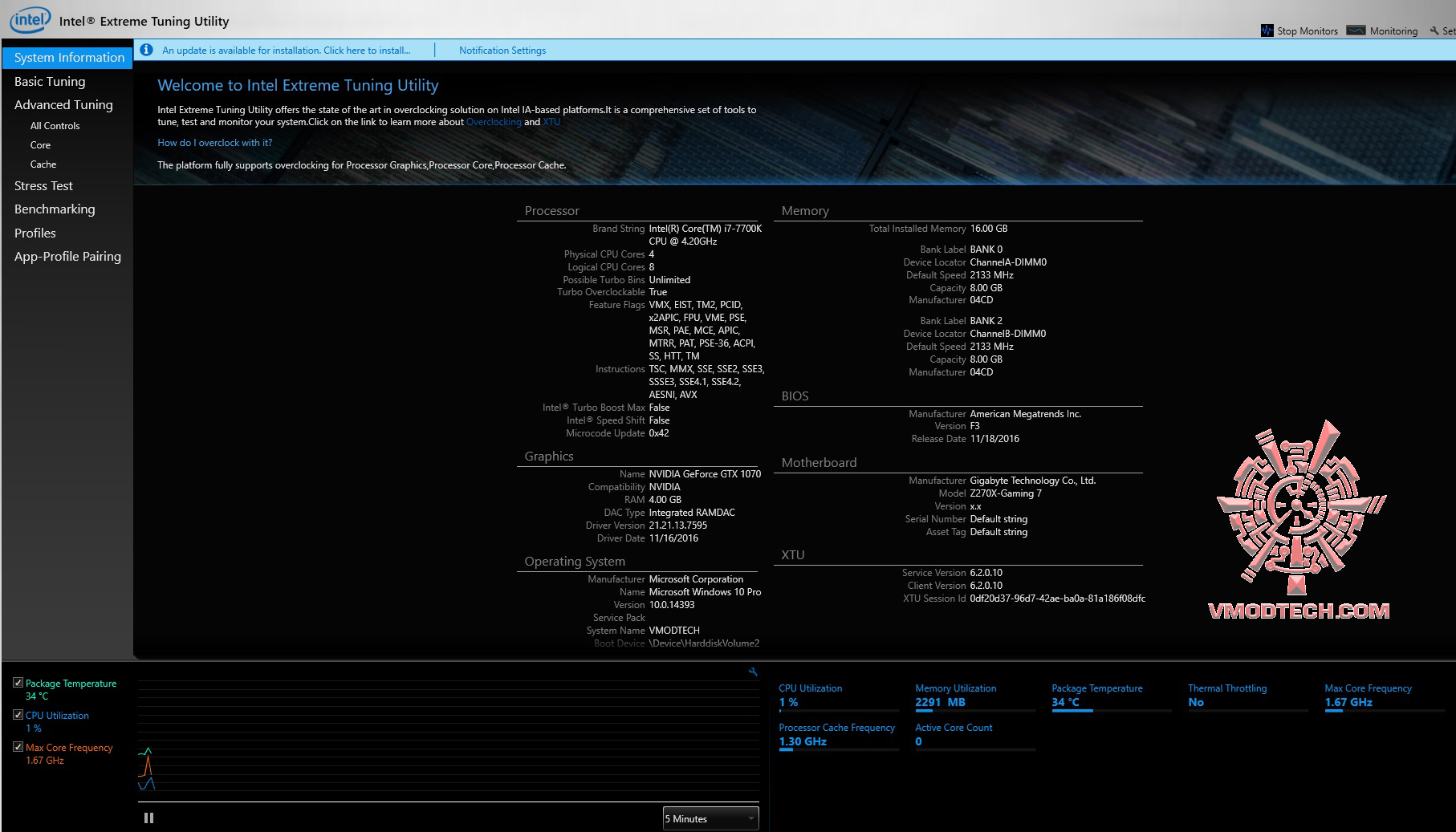The height and width of the screenshot is (832, 1456).
Task: Click the update available install link
Action: click(287, 51)
